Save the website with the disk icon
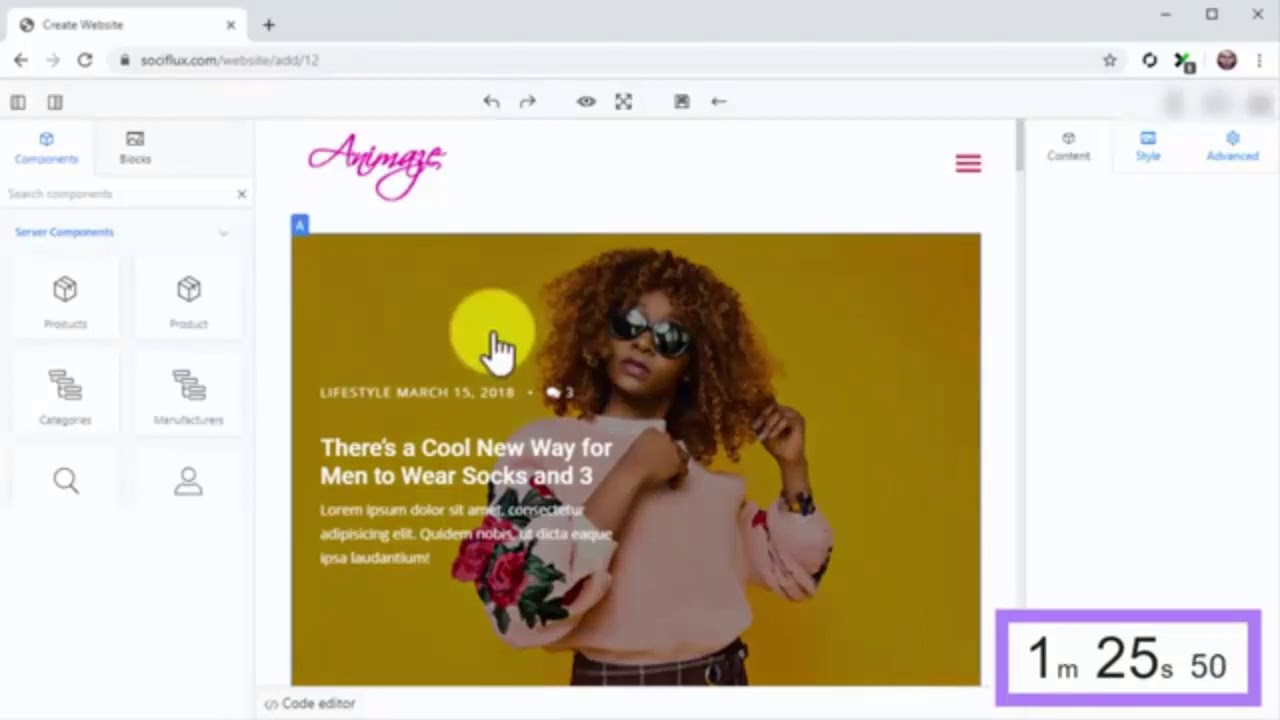1280x720 pixels. click(681, 101)
